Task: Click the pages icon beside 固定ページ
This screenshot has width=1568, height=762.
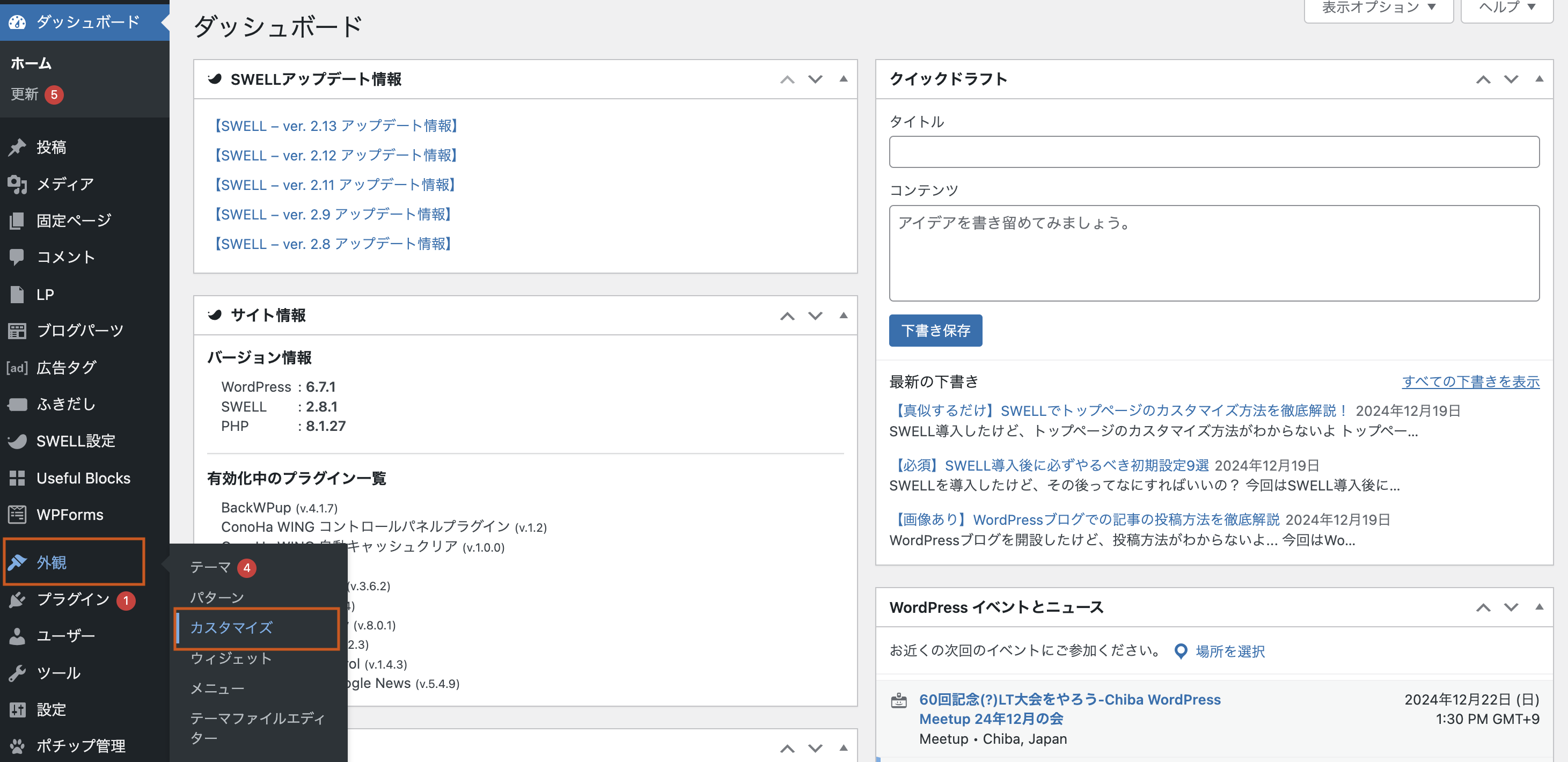Action: pyautogui.click(x=17, y=221)
